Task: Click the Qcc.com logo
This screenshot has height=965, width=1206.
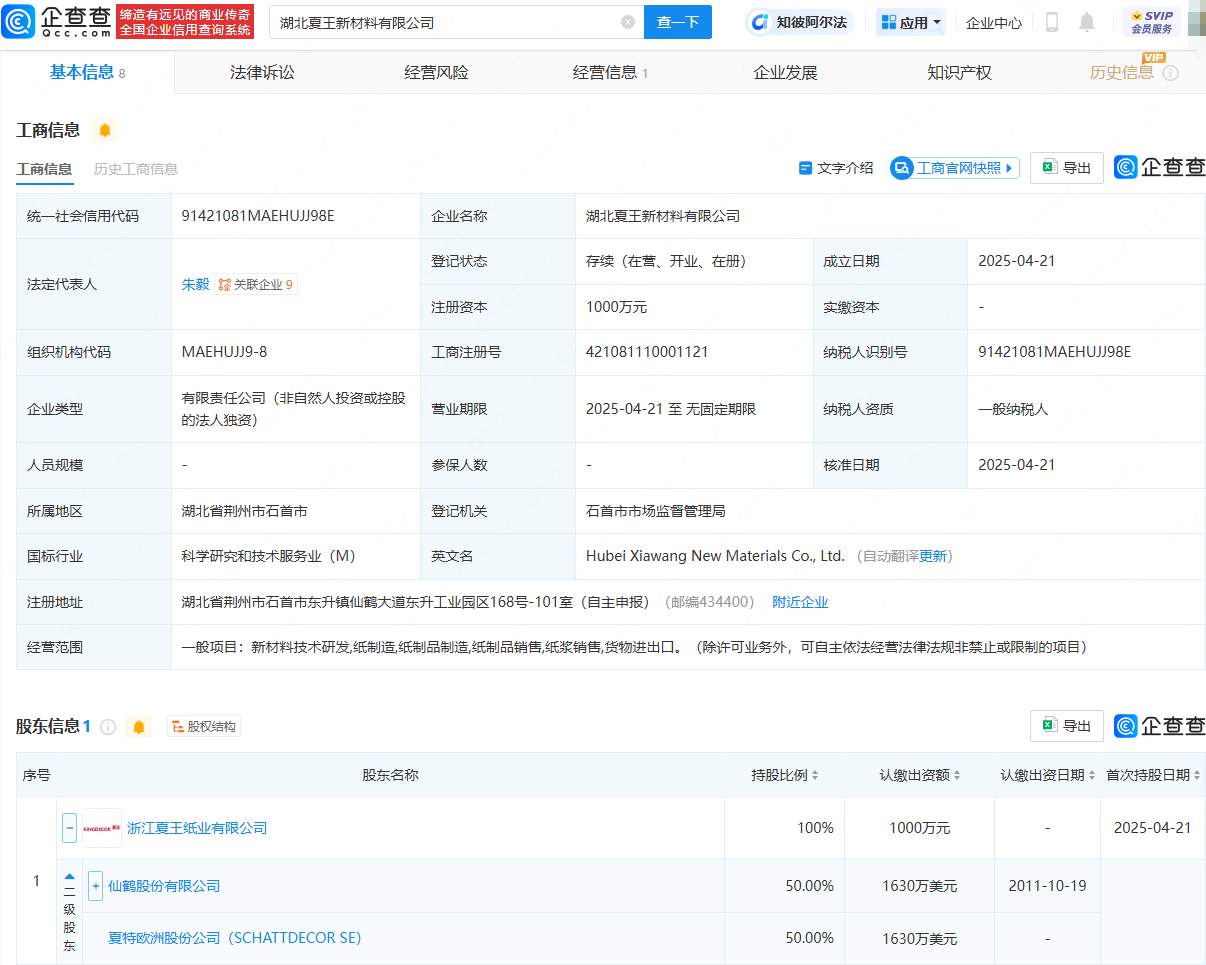Action: click(x=56, y=21)
